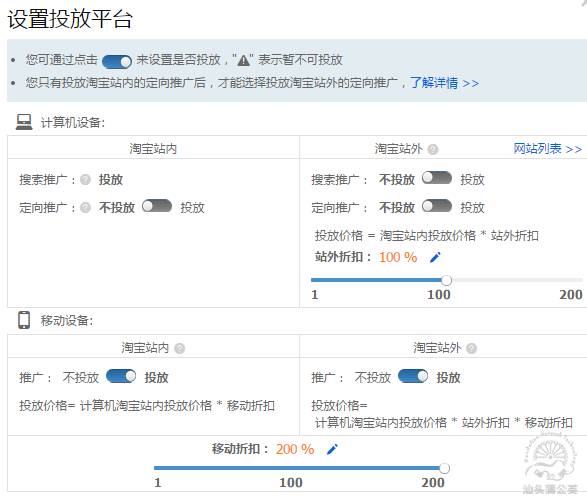This screenshot has width=587, height=503.
Task: Click the 计算机设备 section label
Action: click(x=73, y=122)
